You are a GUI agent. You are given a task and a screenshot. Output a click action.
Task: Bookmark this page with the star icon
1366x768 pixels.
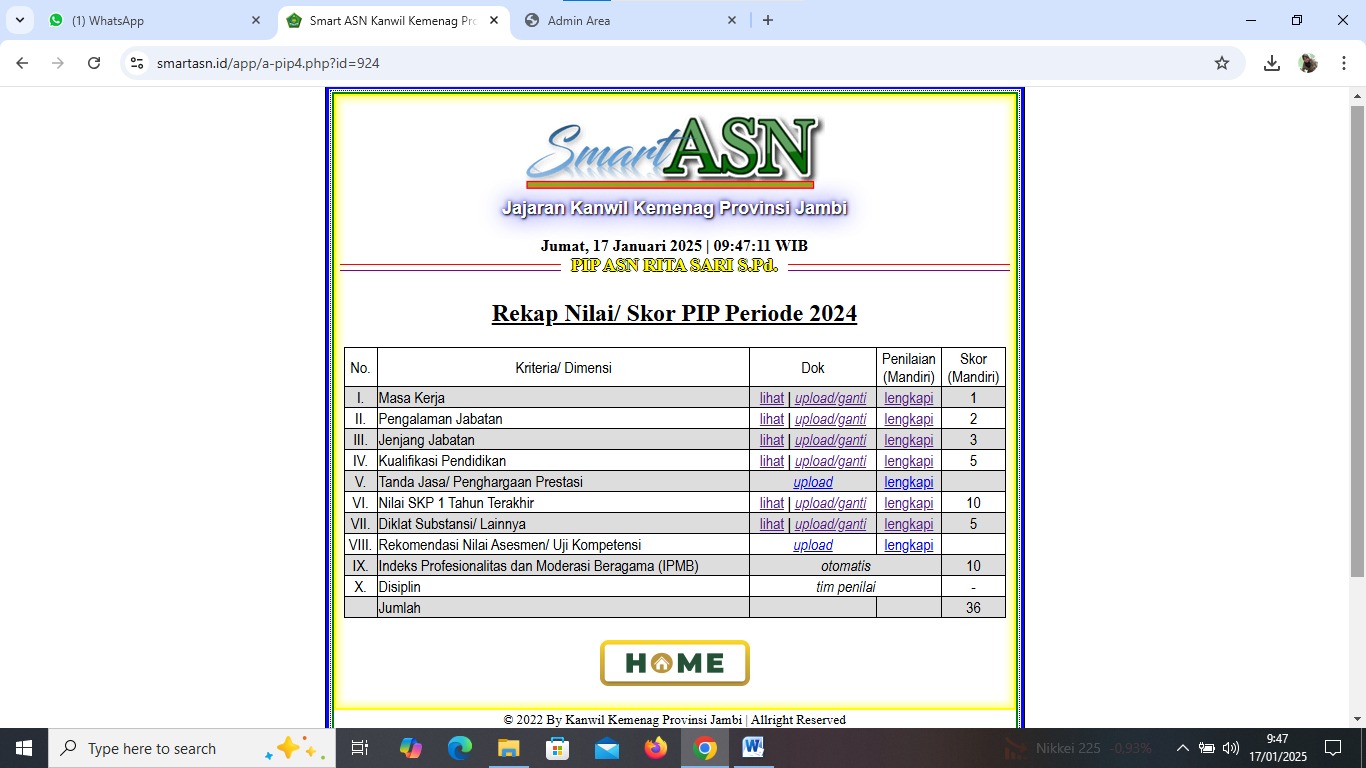point(1221,63)
